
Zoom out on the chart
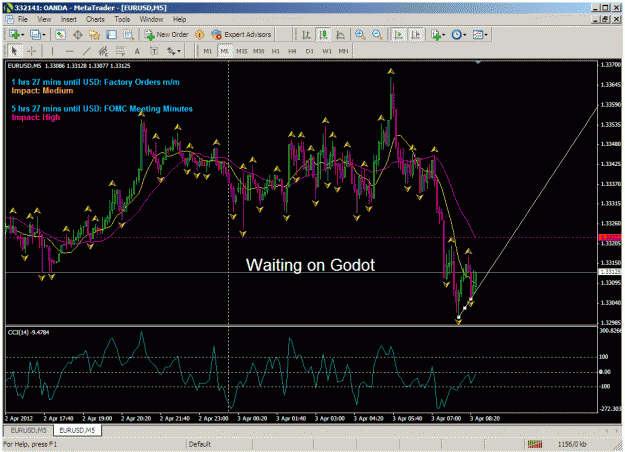(377, 35)
